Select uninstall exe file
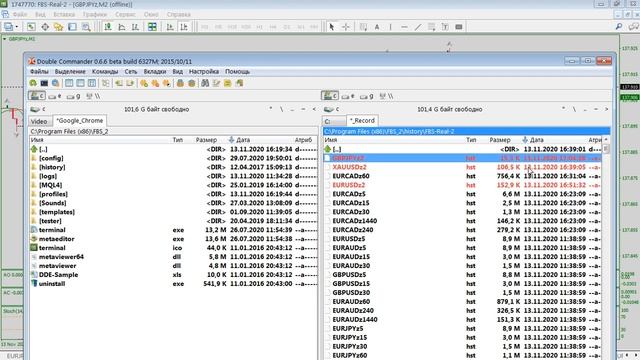The height and width of the screenshot is (360, 640). point(173,284)
